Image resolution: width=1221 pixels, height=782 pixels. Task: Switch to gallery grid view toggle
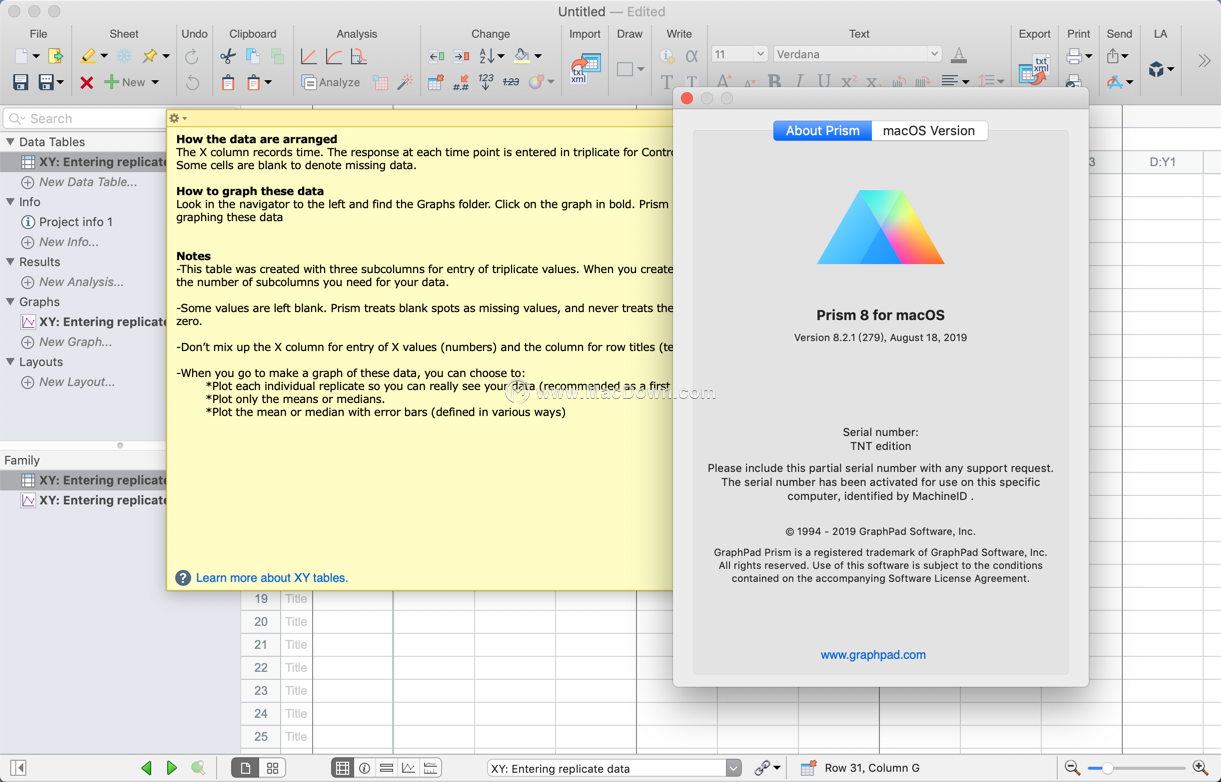(273, 768)
